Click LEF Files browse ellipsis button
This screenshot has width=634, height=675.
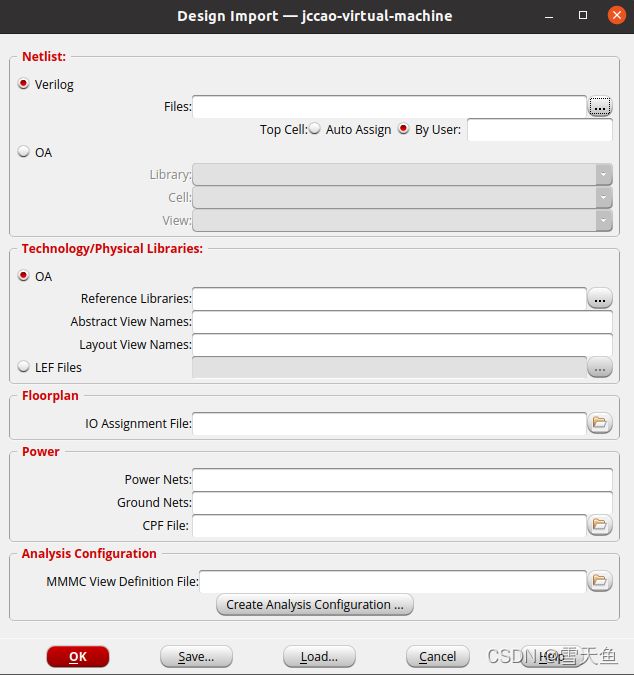click(600, 367)
